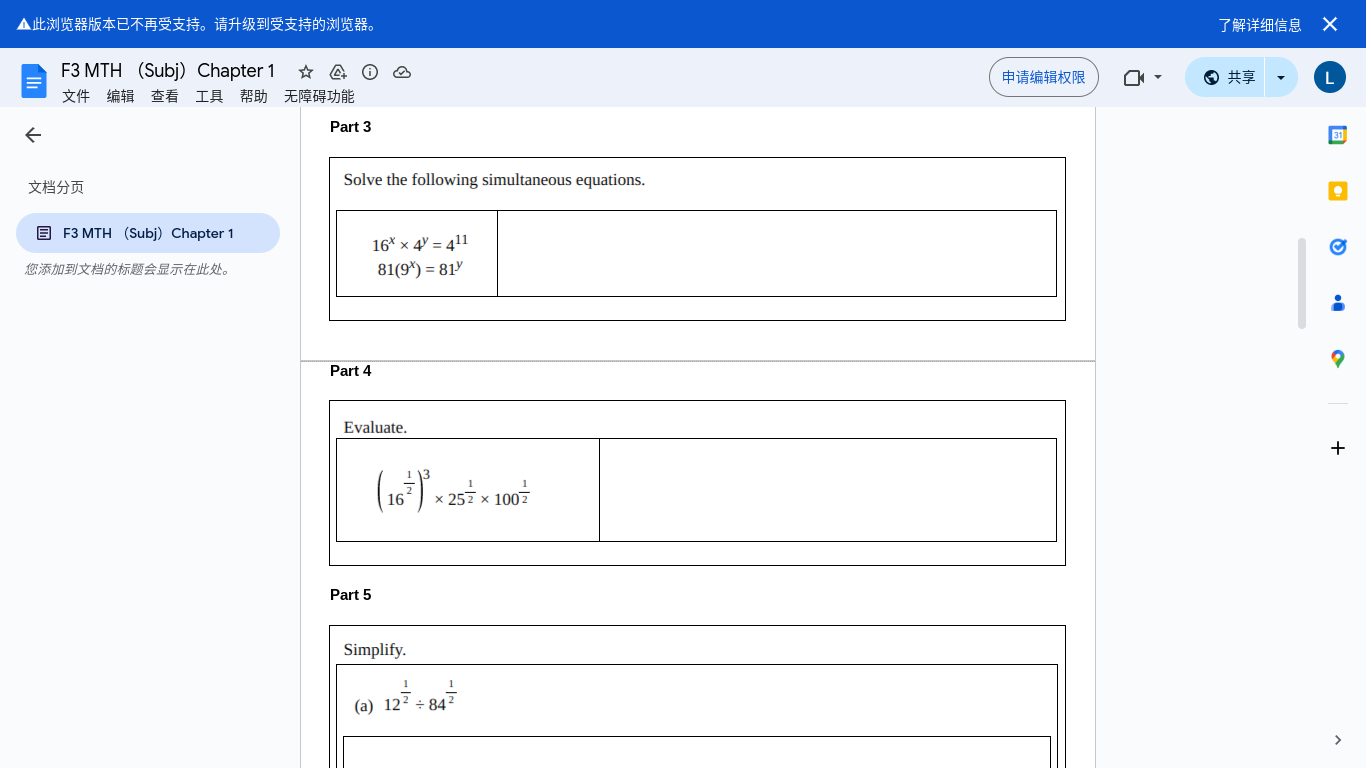Open Google Maps side panel
Viewport: 1366px width, 768px height.
(x=1337, y=359)
